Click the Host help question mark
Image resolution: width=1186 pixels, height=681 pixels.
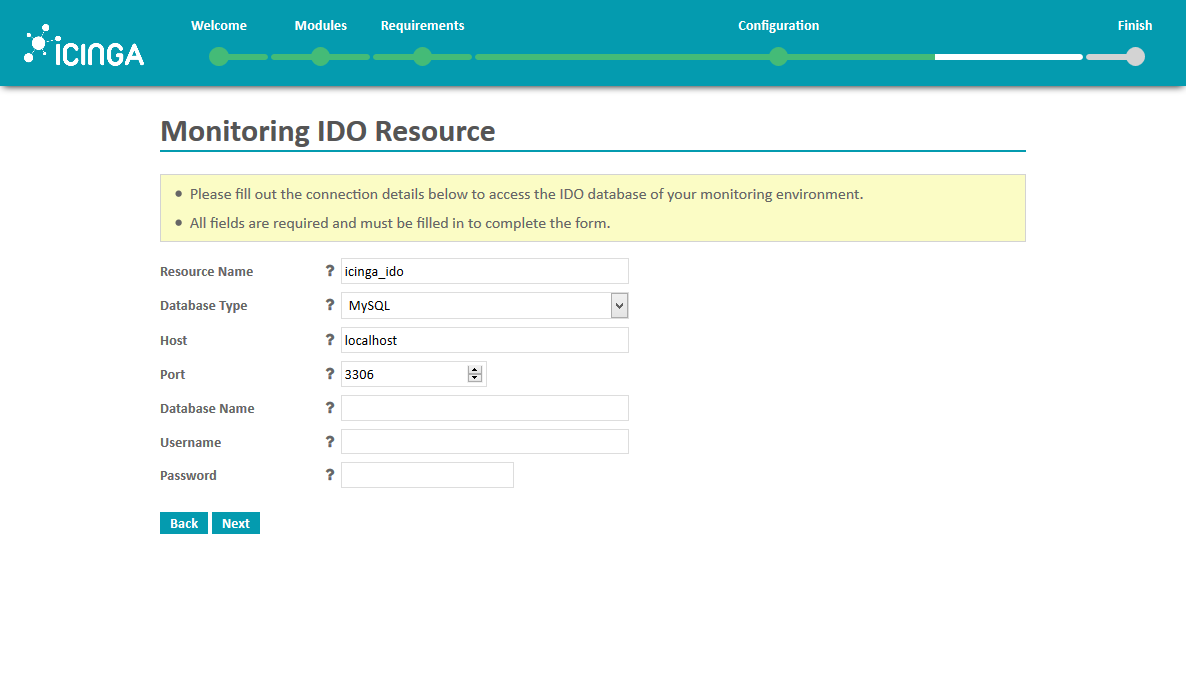tap(330, 340)
